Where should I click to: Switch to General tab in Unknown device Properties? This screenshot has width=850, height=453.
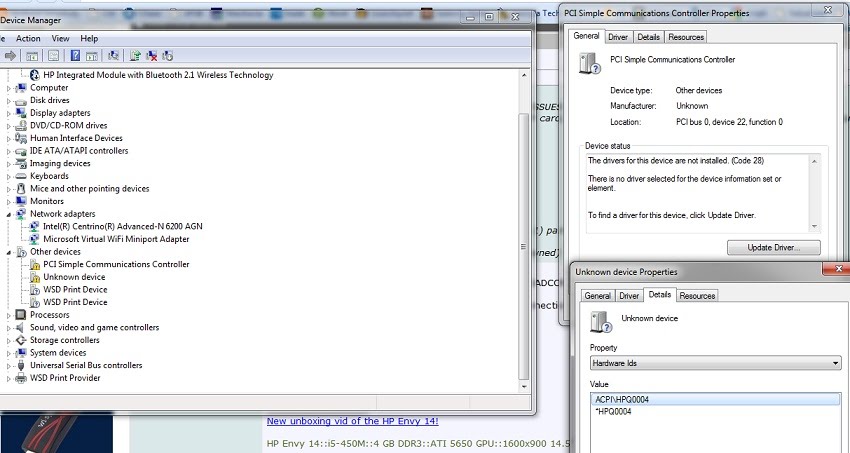(x=597, y=296)
